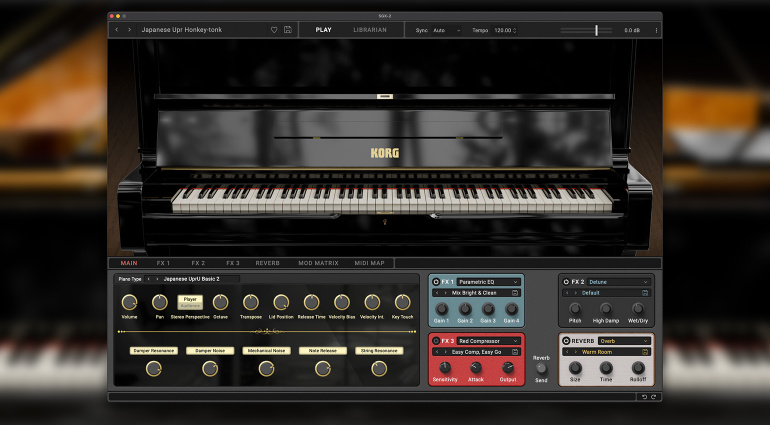Open the Overb reverb type dropdown
This screenshot has width=770, height=425.
tap(623, 341)
